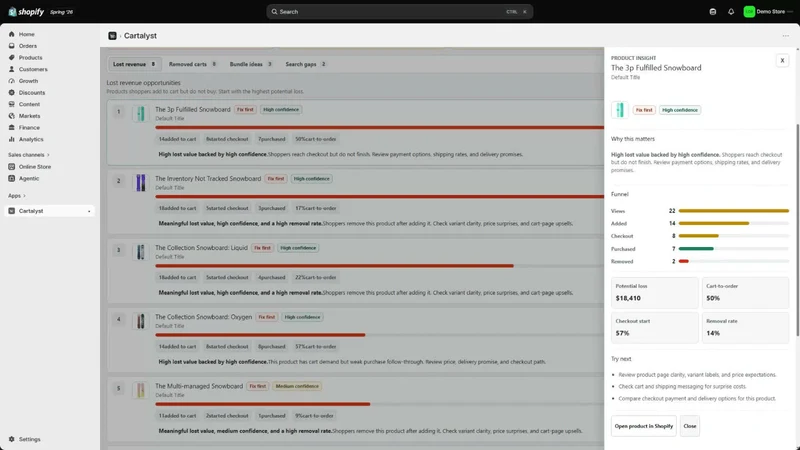This screenshot has width=800, height=450.
Task: Click '9% cart-to-order' chip
Action: coord(314,416)
